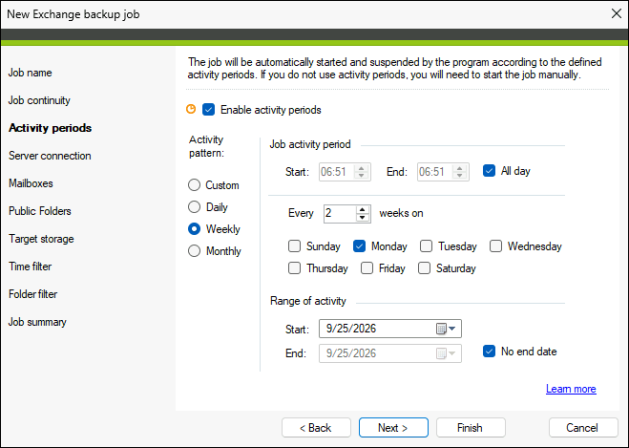
Task: Select the Daily activity pattern
Action: click(194, 207)
